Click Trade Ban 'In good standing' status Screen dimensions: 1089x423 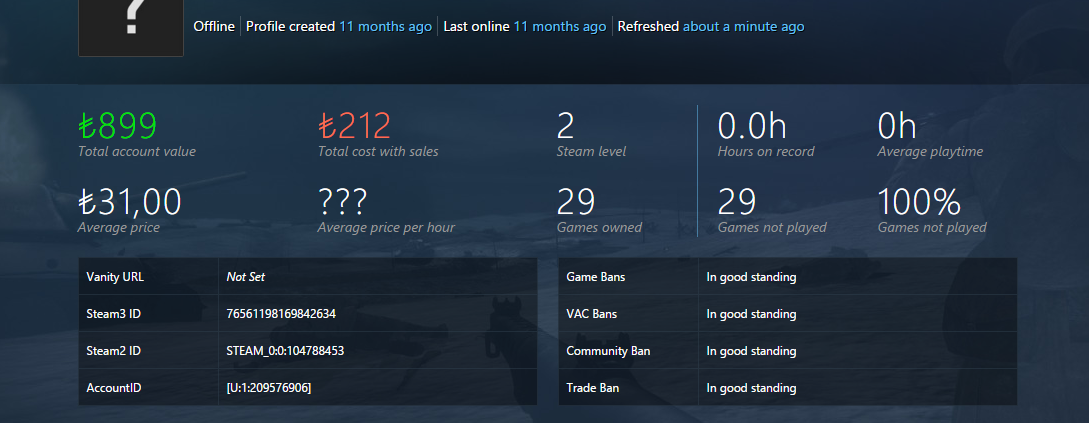tap(751, 388)
